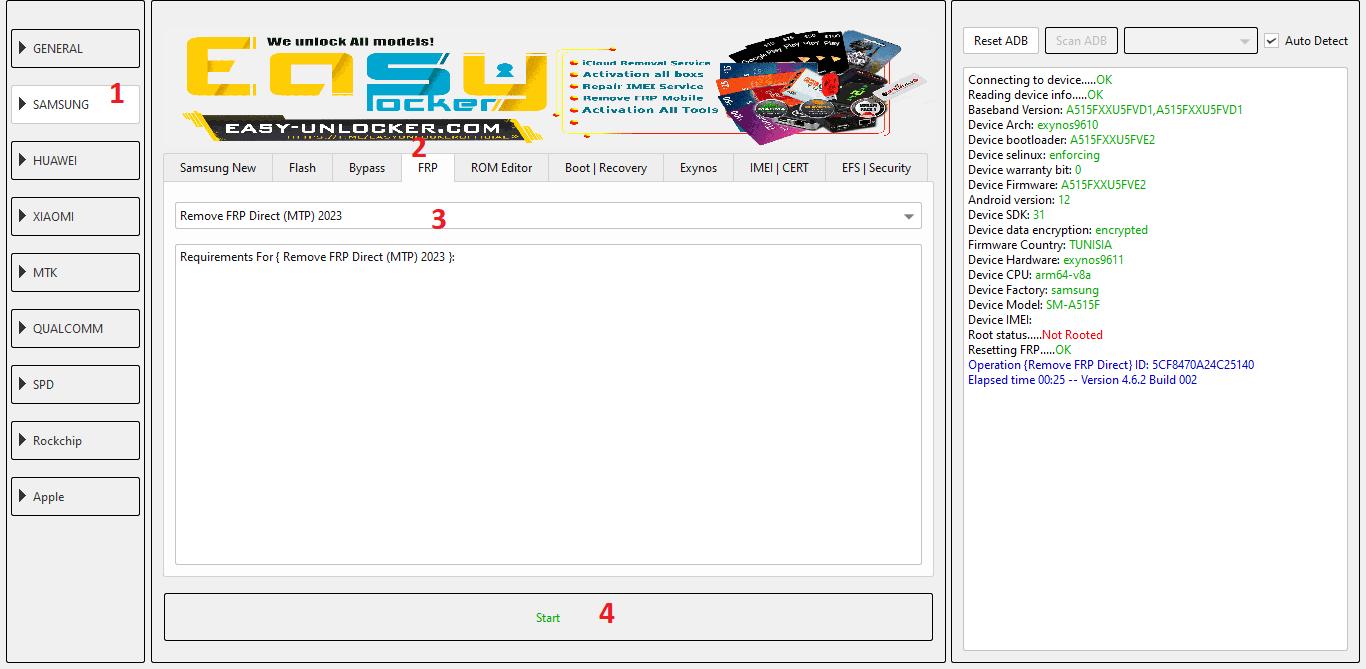This screenshot has width=1366, height=669.
Task: Open the Remove FRP Direct operation dropdown
Action: pyautogui.click(x=548, y=216)
